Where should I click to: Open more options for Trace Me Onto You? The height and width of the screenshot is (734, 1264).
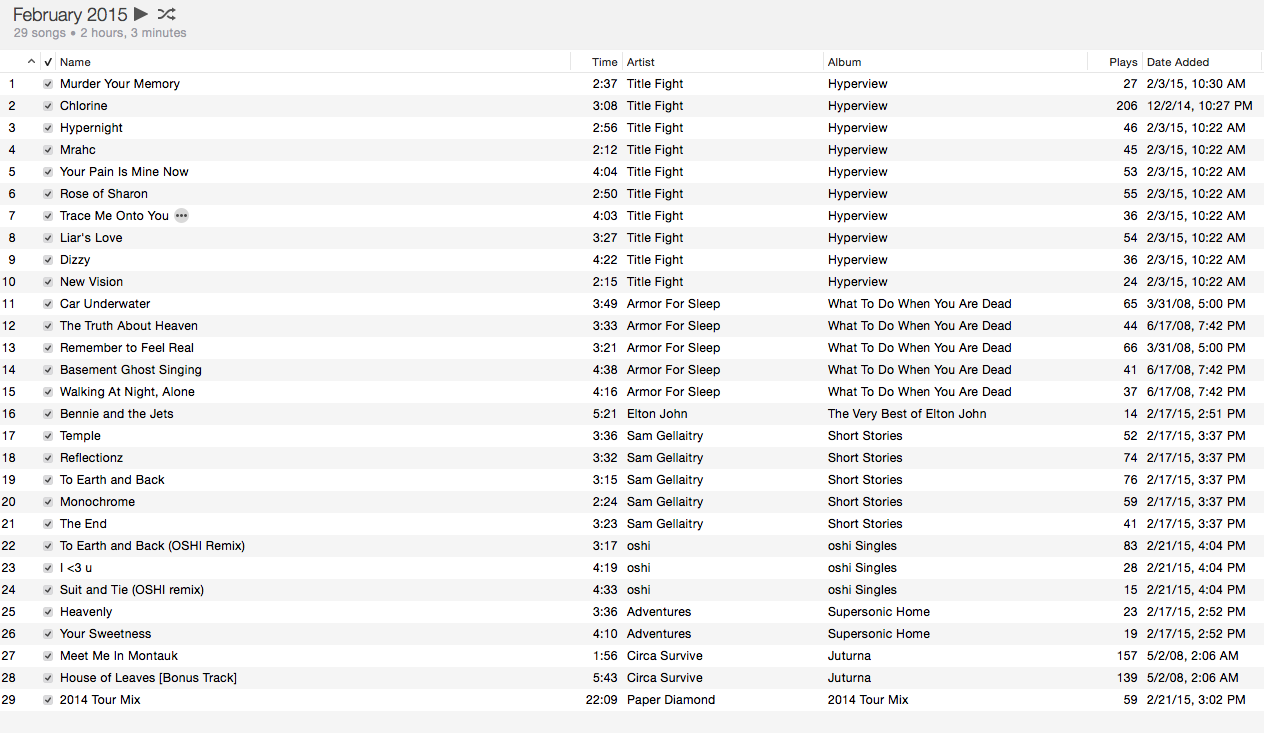pyautogui.click(x=181, y=216)
